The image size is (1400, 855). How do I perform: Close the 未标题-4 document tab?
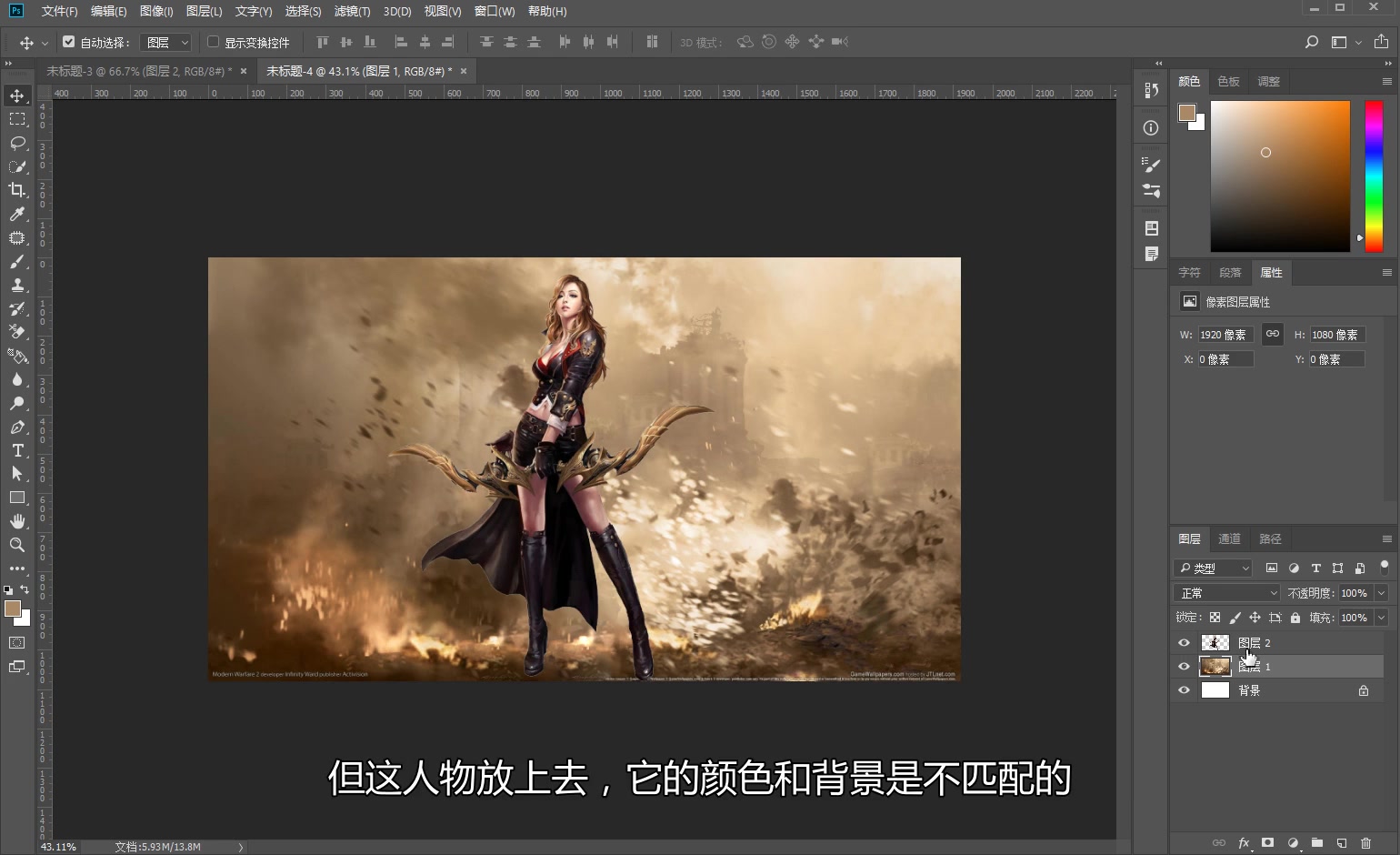click(x=464, y=71)
